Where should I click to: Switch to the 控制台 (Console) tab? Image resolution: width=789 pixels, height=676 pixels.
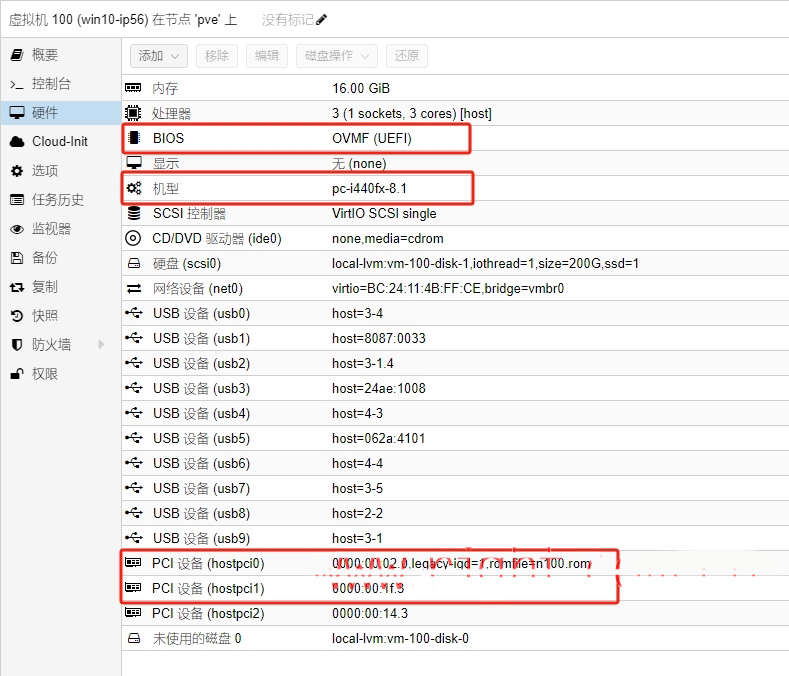tap(51, 84)
